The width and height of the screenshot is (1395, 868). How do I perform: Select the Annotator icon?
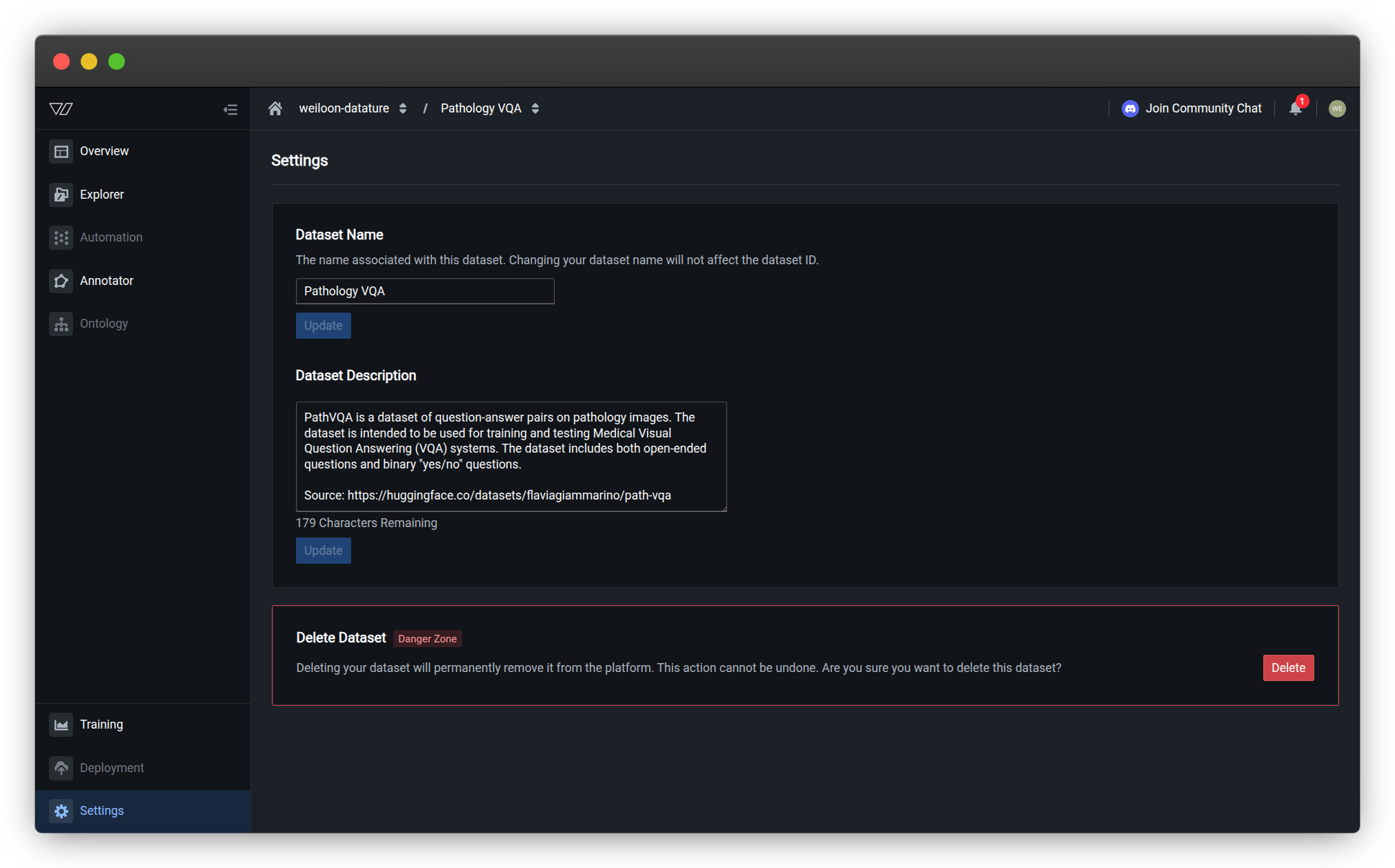pos(61,280)
